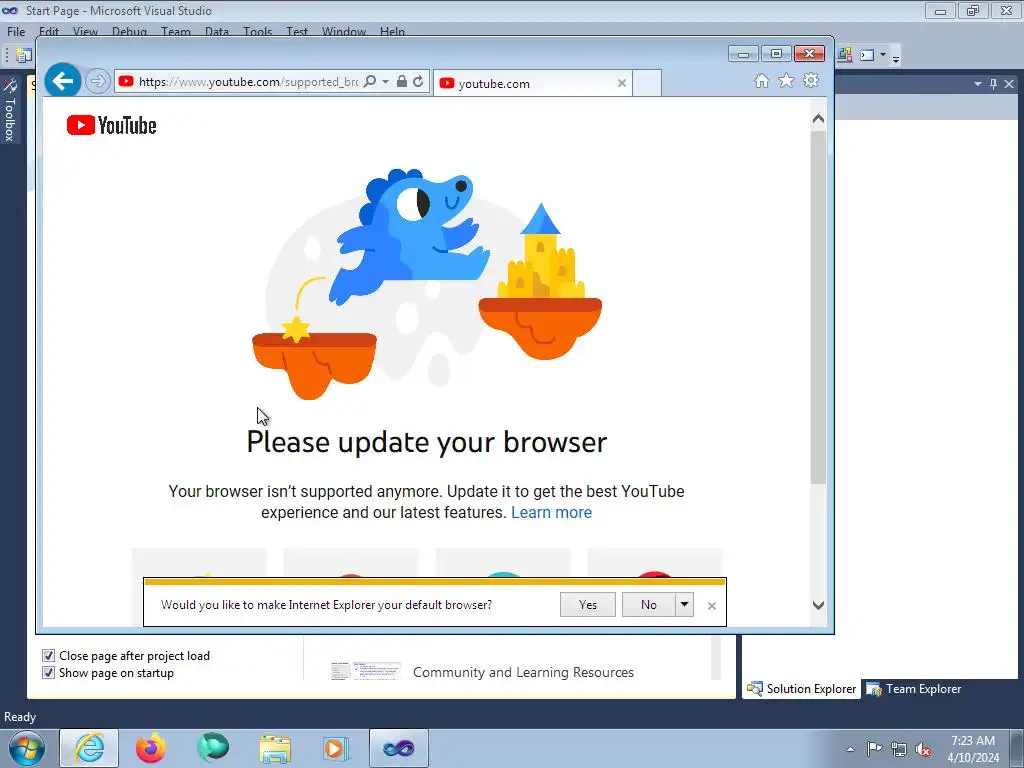
Task: Click the vertical scrollbar thumb of the page
Action: pyautogui.click(x=818, y=307)
